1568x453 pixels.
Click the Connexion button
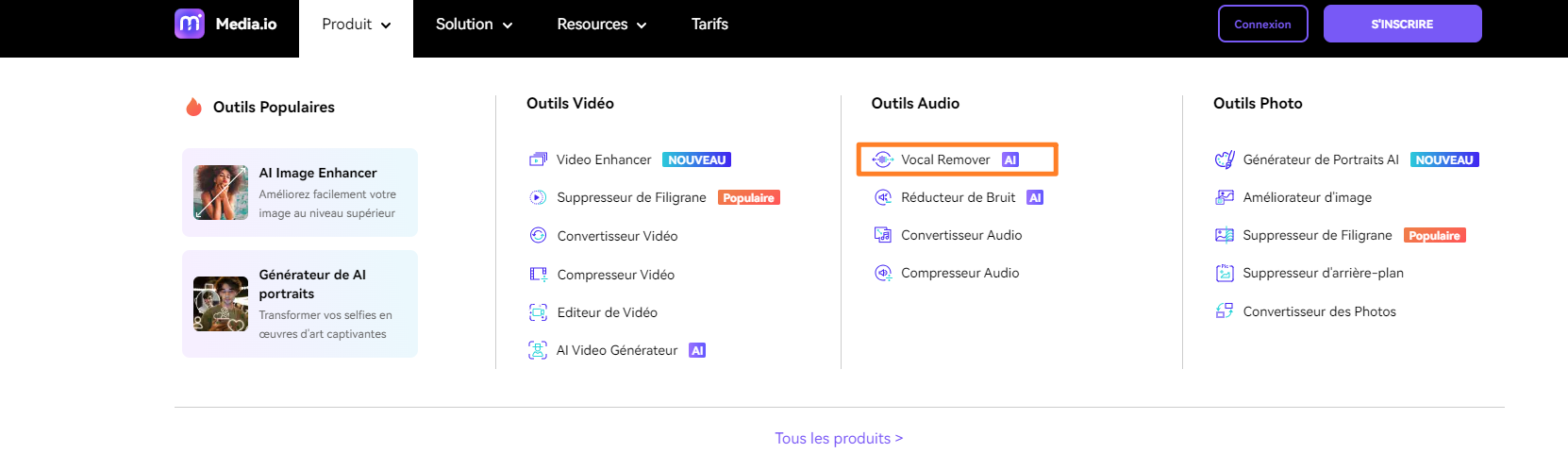(1262, 25)
